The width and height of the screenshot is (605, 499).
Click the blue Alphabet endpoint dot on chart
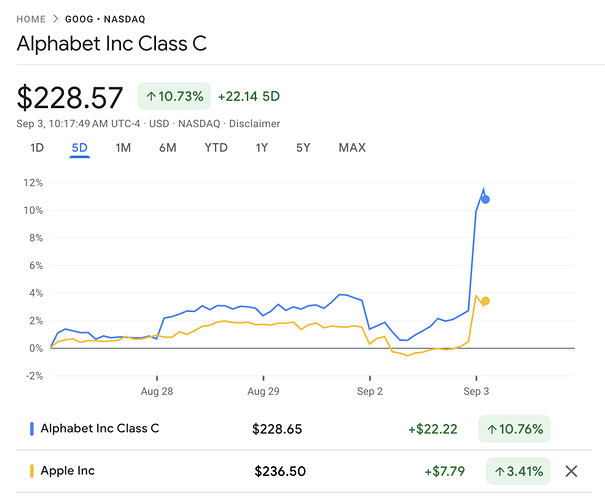click(485, 199)
